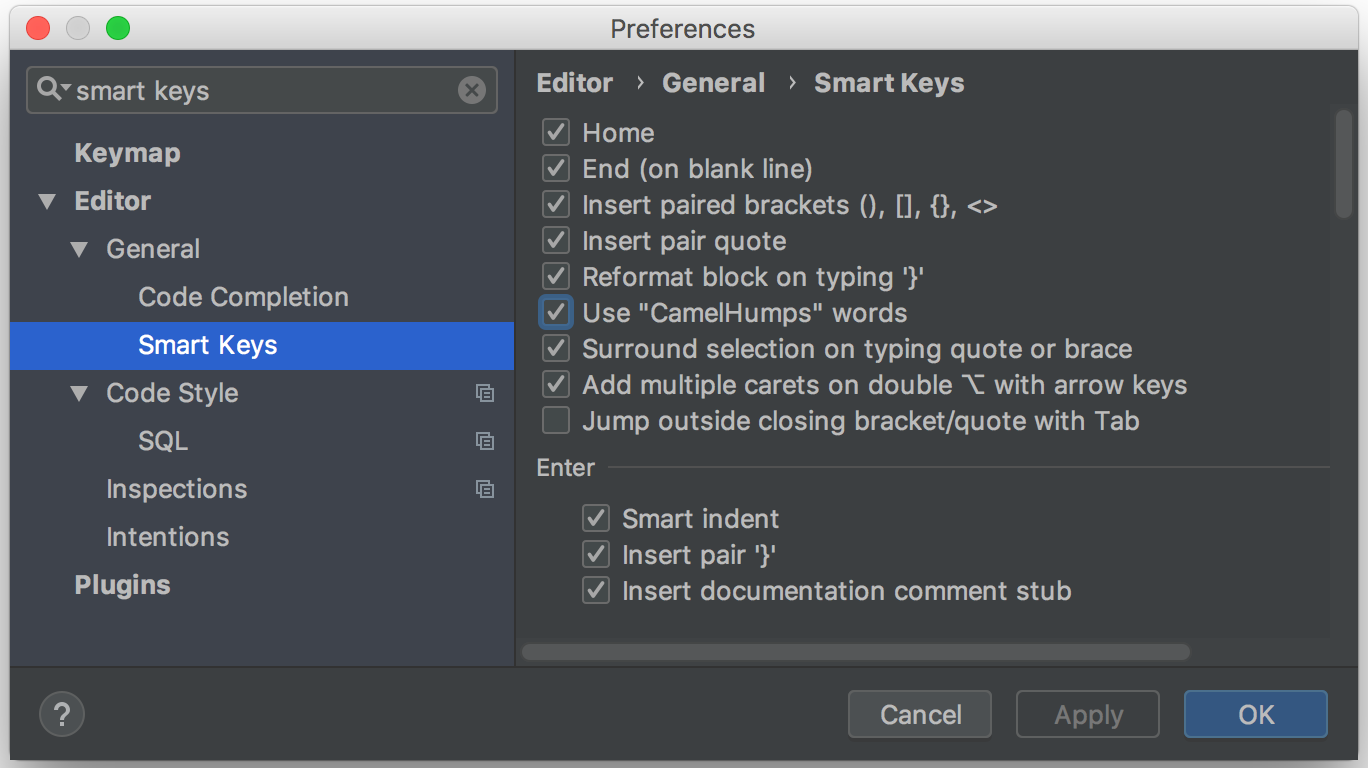
Task: Click the copy icon next to Code Style
Action: click(x=485, y=393)
